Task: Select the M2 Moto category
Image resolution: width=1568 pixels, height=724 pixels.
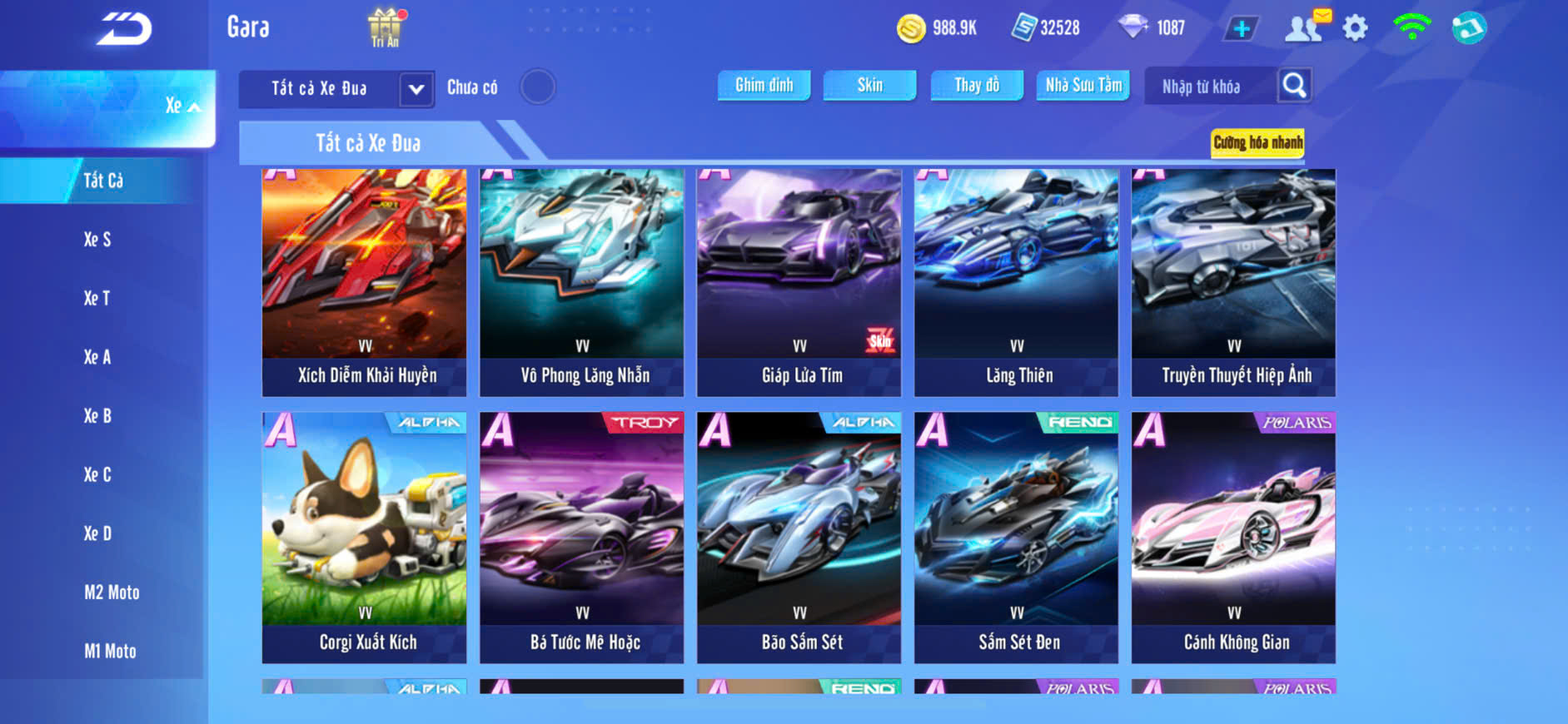Action: point(112,593)
